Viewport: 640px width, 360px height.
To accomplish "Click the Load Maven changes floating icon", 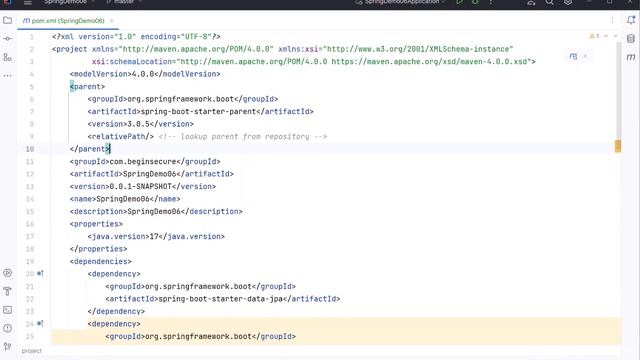I will coord(573,56).
